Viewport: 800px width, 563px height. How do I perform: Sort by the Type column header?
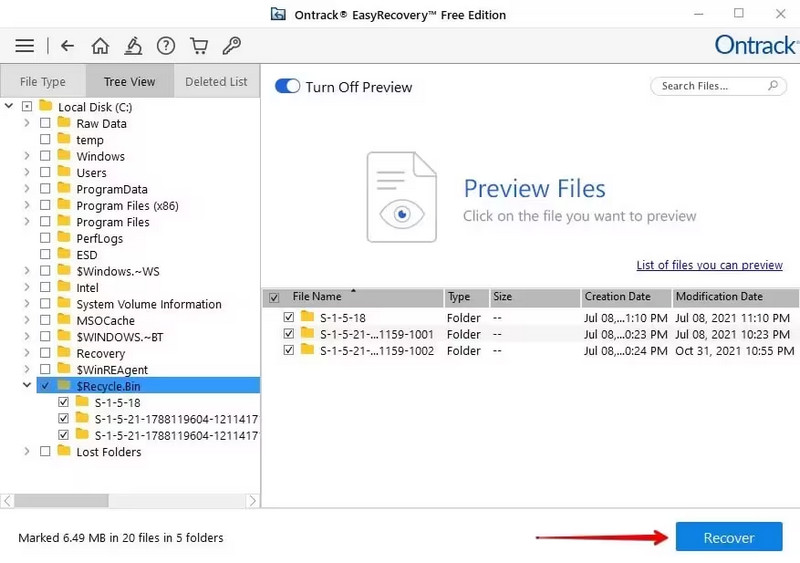click(x=466, y=297)
